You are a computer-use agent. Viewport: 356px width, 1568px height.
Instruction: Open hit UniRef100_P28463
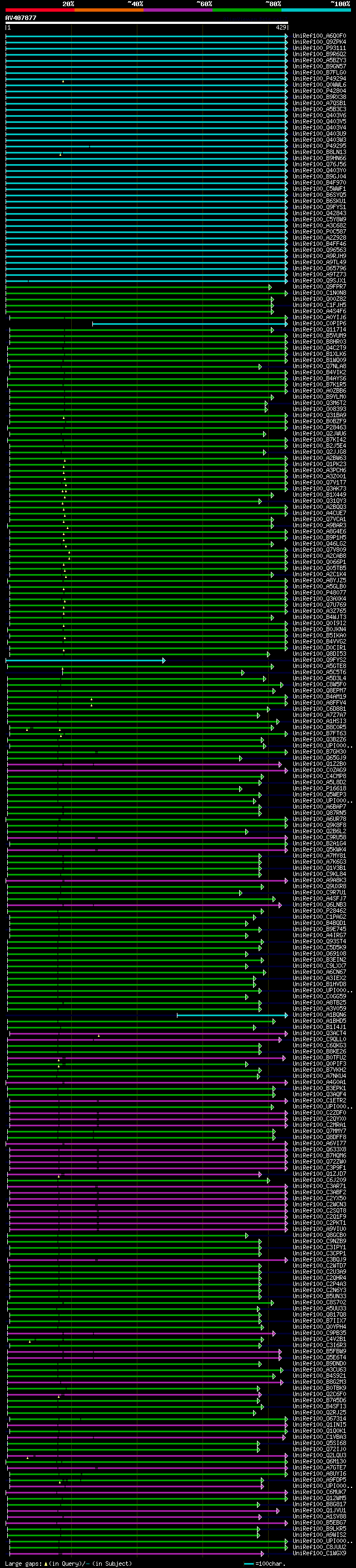(x=319, y=427)
